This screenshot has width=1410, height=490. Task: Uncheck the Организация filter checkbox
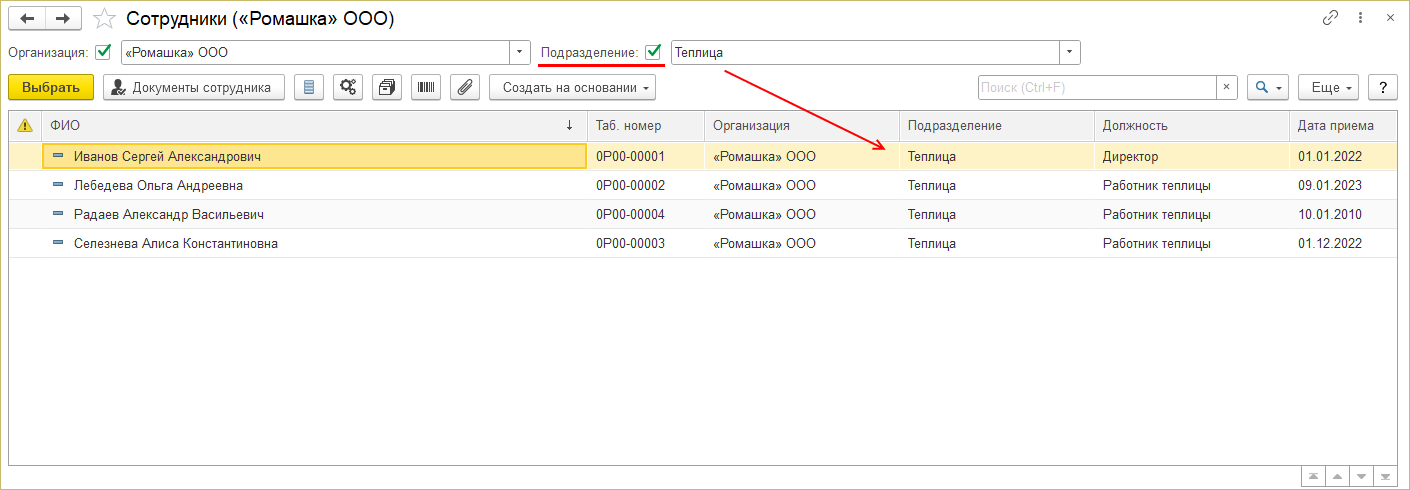(x=103, y=52)
